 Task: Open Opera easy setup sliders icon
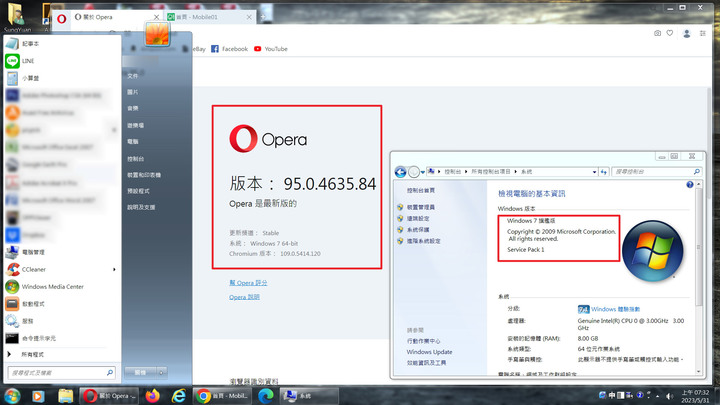703,34
